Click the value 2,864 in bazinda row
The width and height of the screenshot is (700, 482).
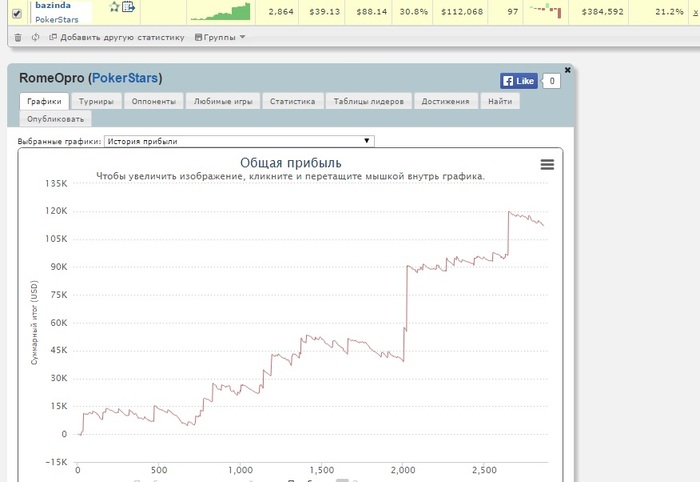(x=281, y=12)
